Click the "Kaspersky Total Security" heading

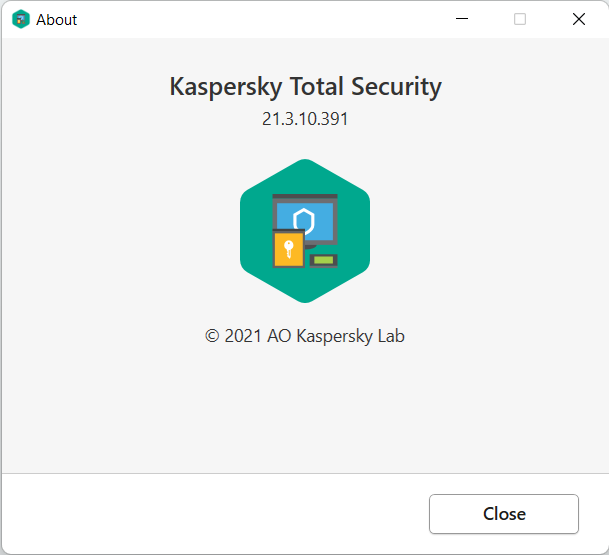305,86
